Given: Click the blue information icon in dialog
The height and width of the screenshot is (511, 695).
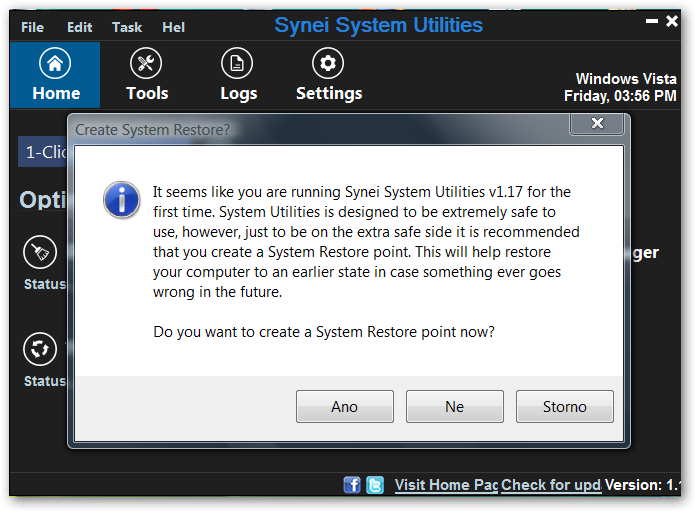Looking at the screenshot, I should click(x=122, y=200).
